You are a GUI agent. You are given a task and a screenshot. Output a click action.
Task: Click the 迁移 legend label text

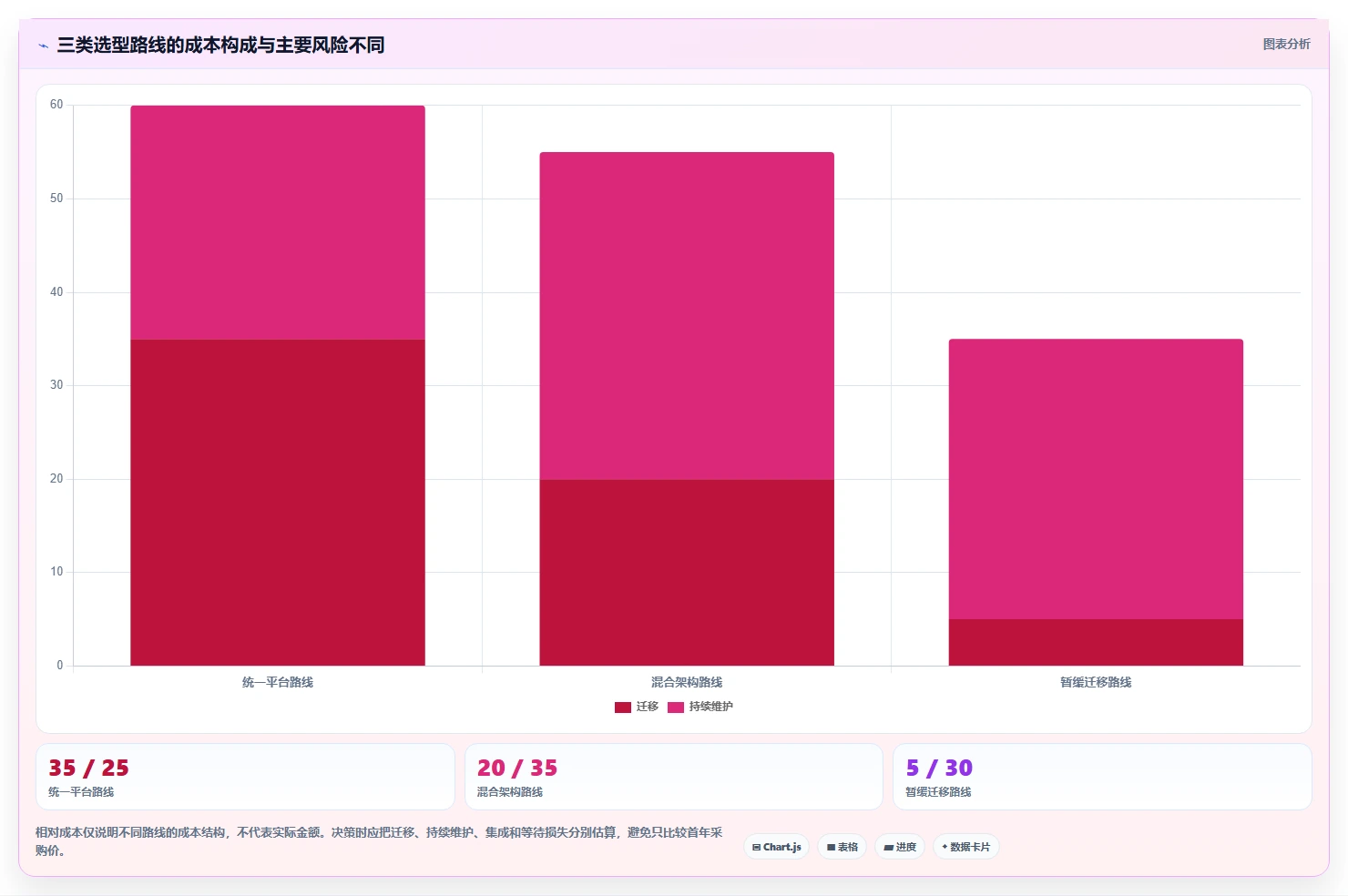pos(648,707)
